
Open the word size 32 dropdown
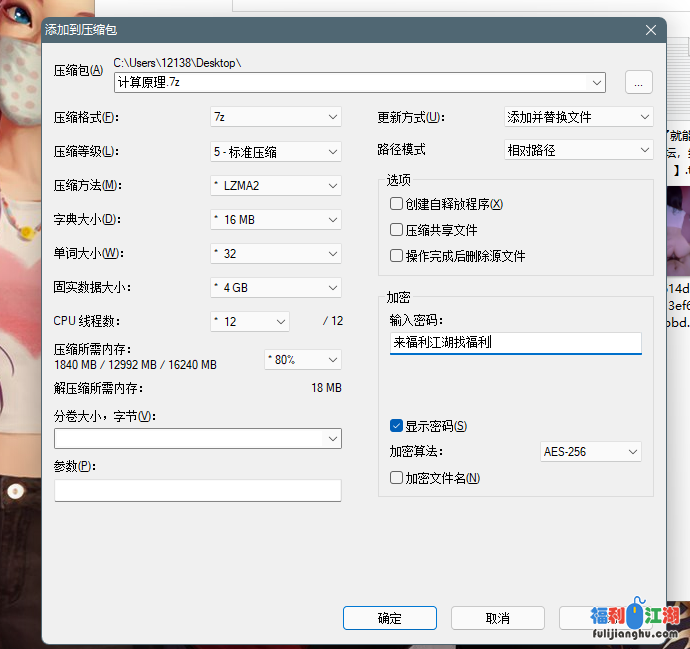coord(276,253)
